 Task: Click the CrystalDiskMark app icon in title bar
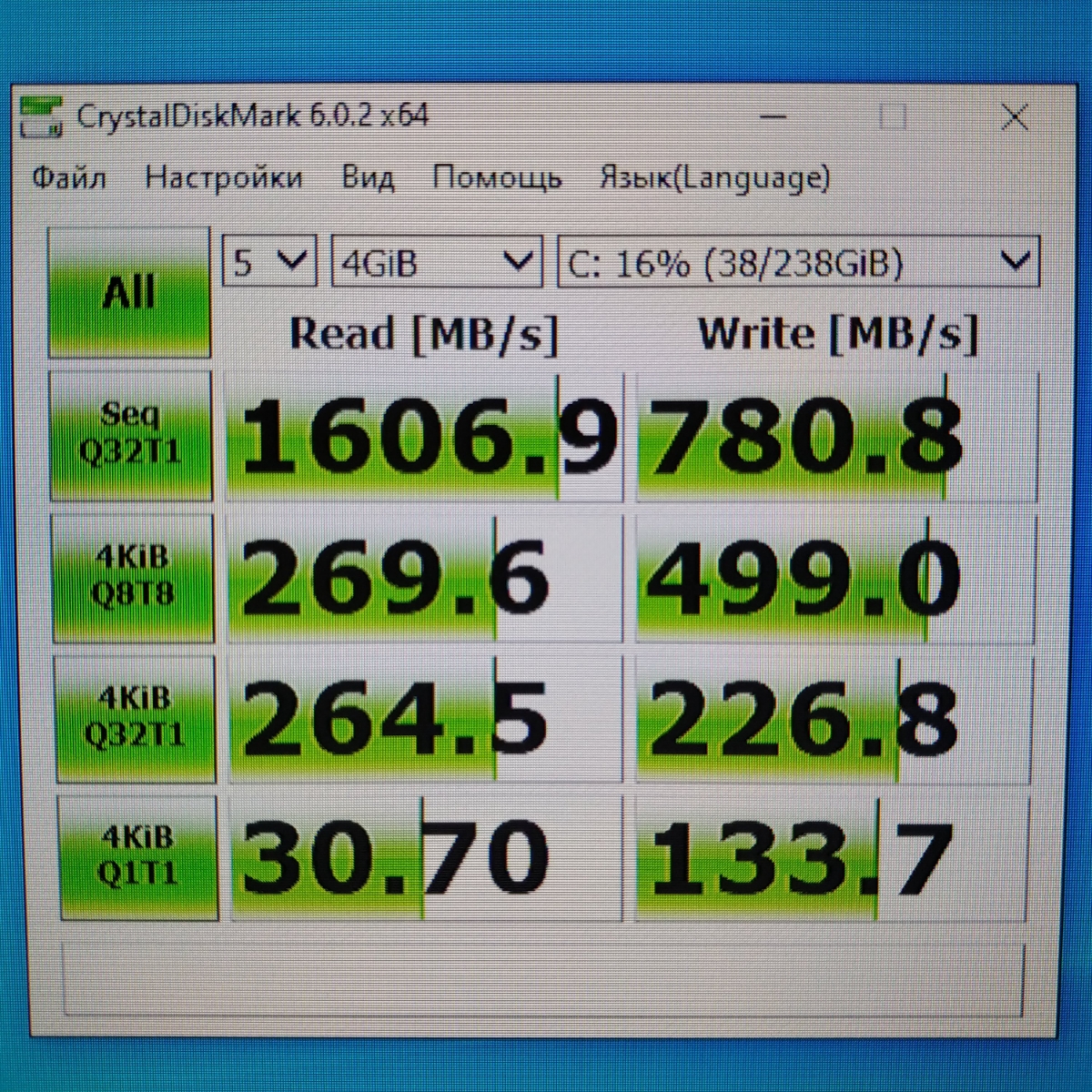(42, 116)
